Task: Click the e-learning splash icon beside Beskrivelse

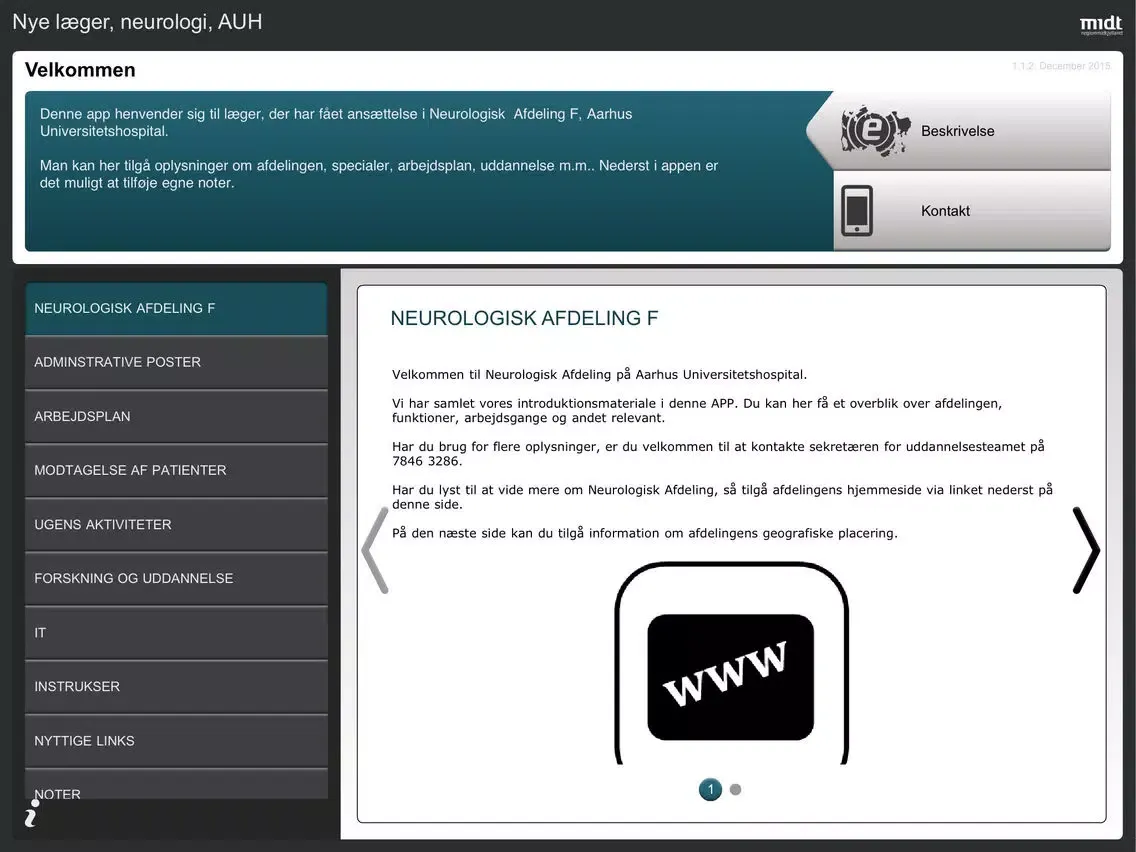Action: click(x=874, y=131)
